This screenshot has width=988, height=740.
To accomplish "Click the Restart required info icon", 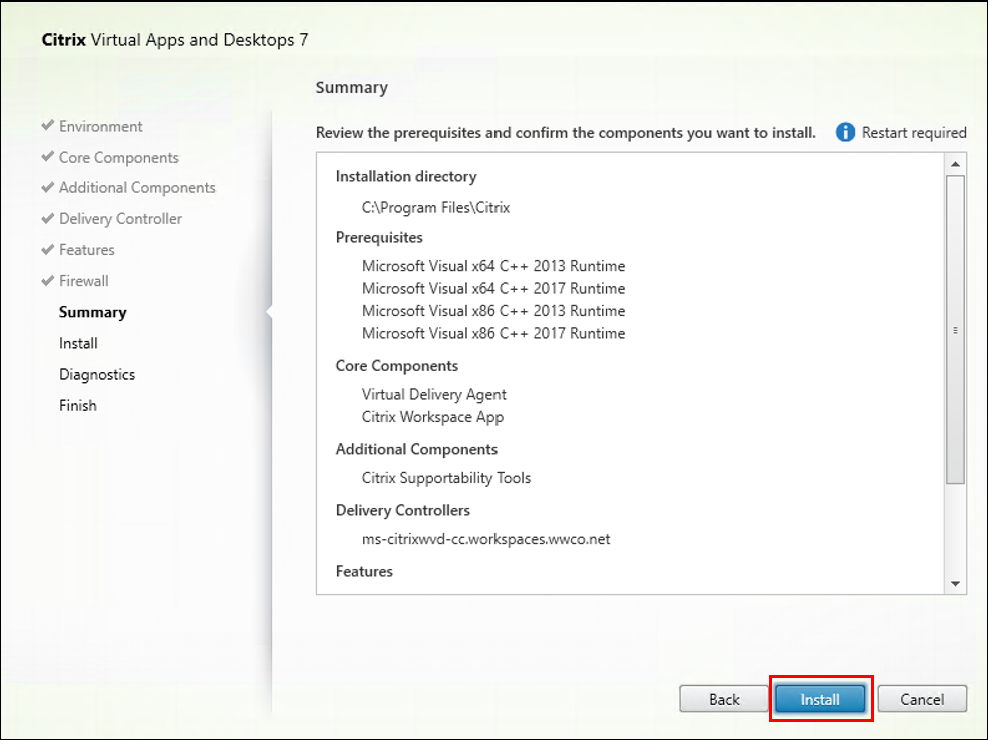I will (845, 132).
